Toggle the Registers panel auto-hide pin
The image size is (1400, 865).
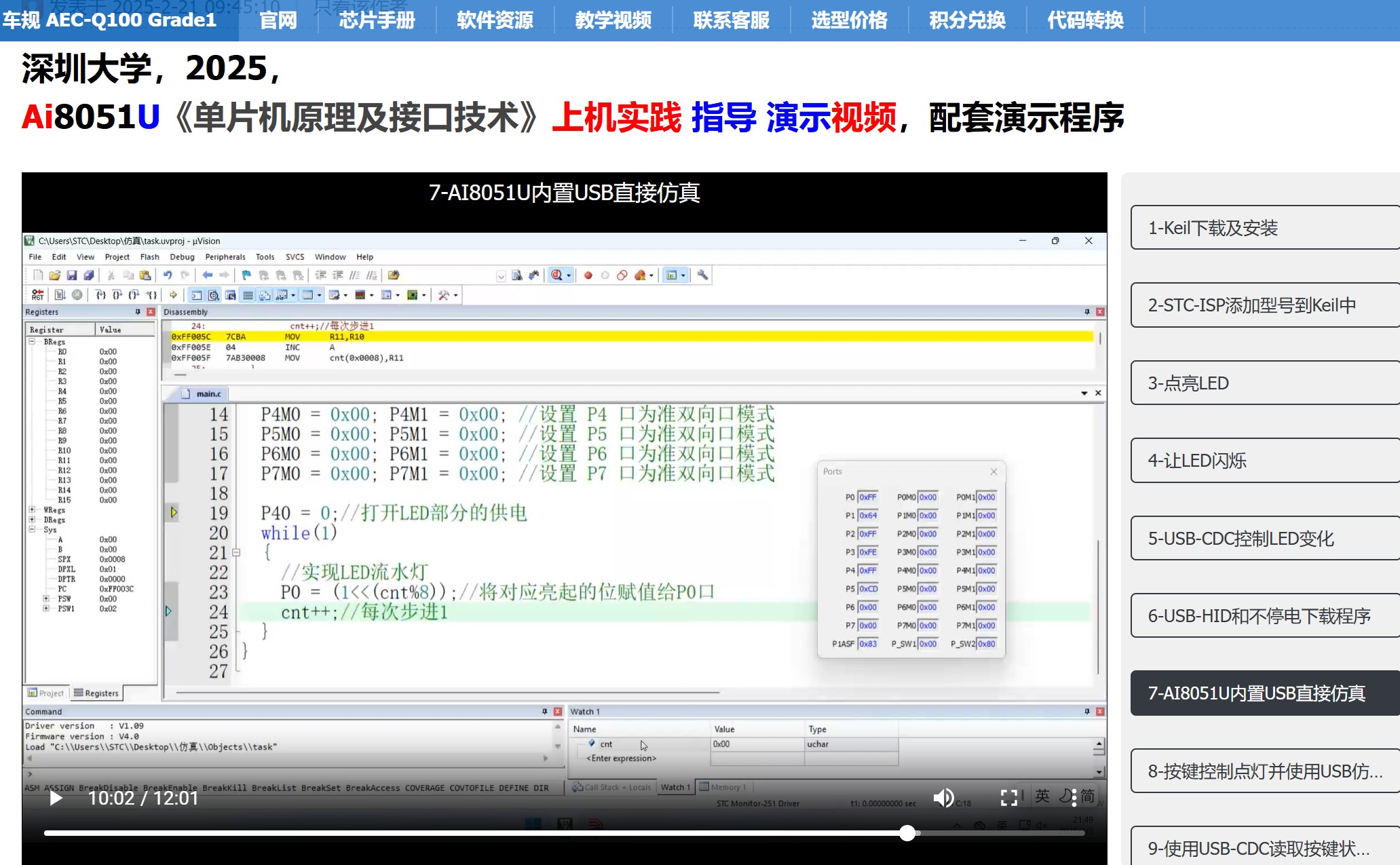(138, 312)
